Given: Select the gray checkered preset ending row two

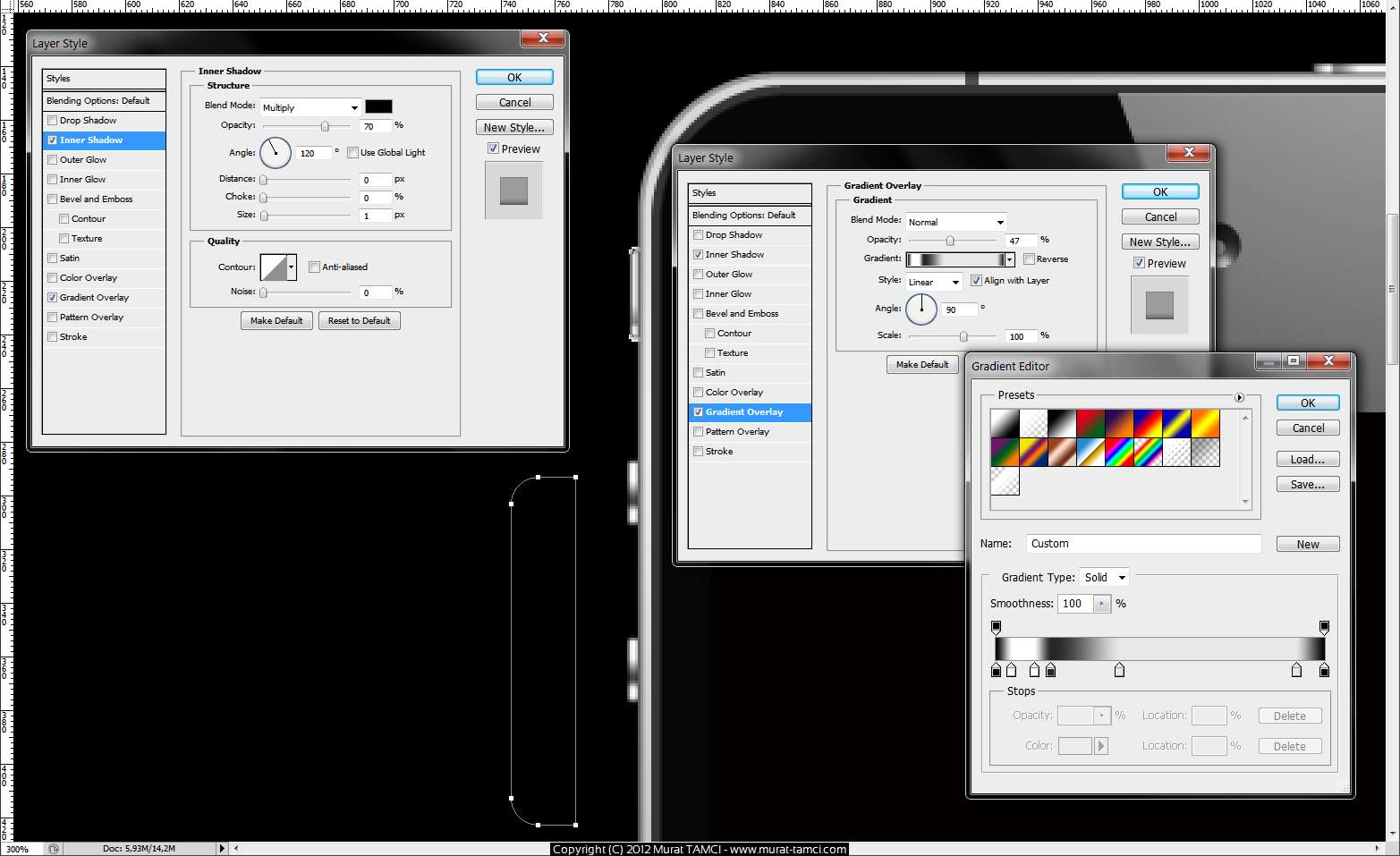Looking at the screenshot, I should (1205, 452).
